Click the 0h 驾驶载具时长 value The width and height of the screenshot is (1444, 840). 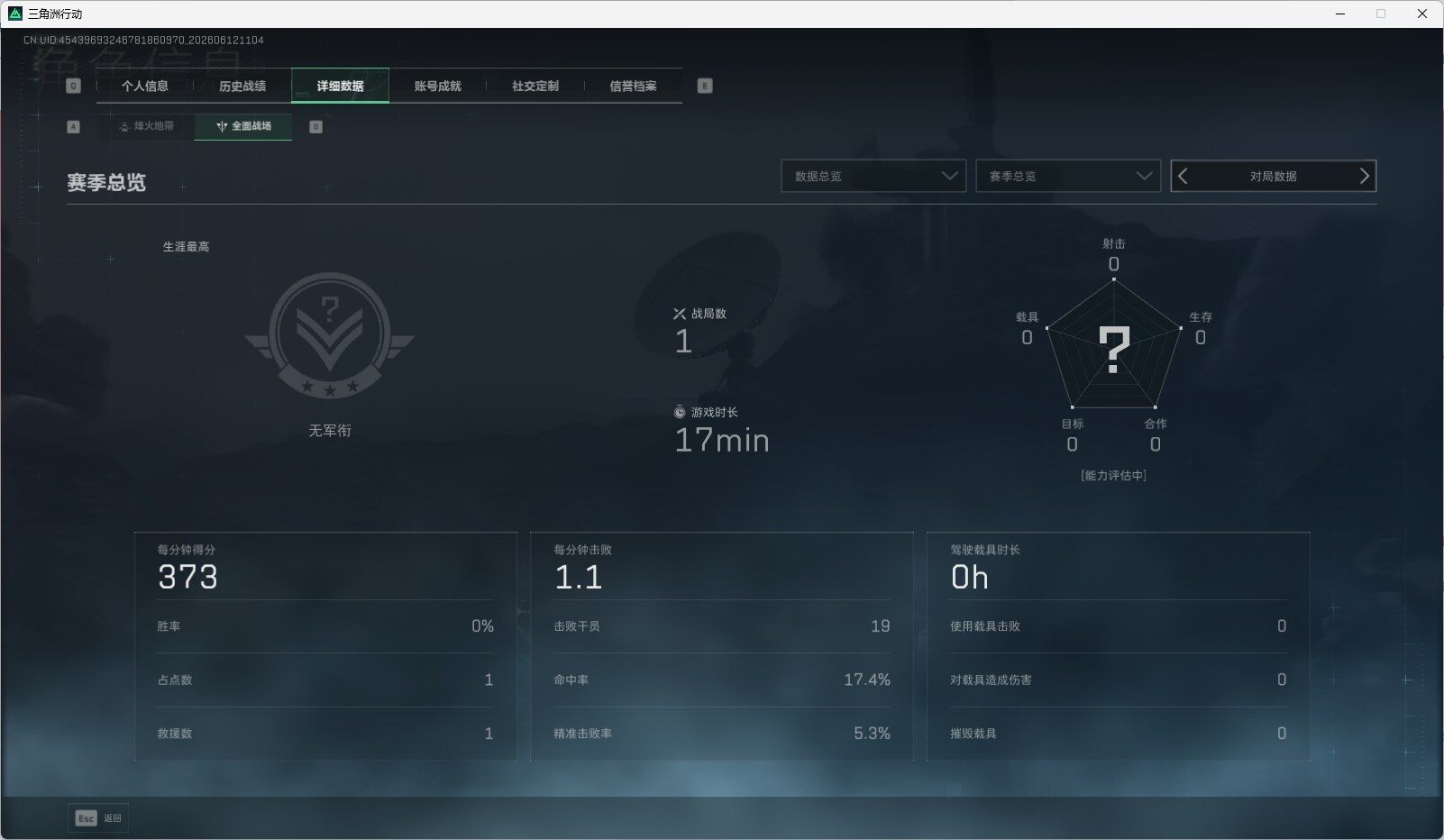[x=970, y=577]
